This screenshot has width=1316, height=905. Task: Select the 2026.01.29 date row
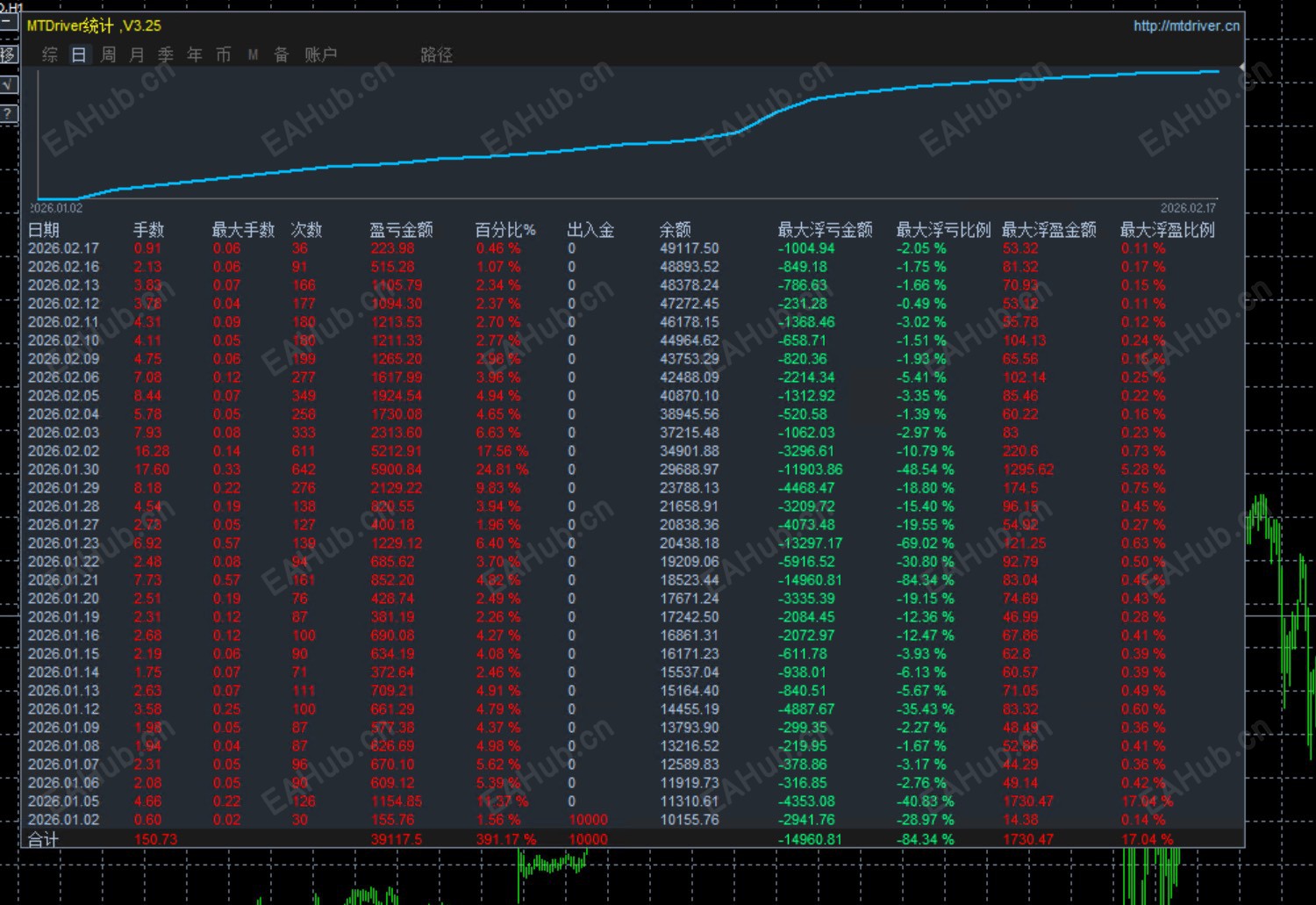[x=63, y=488]
